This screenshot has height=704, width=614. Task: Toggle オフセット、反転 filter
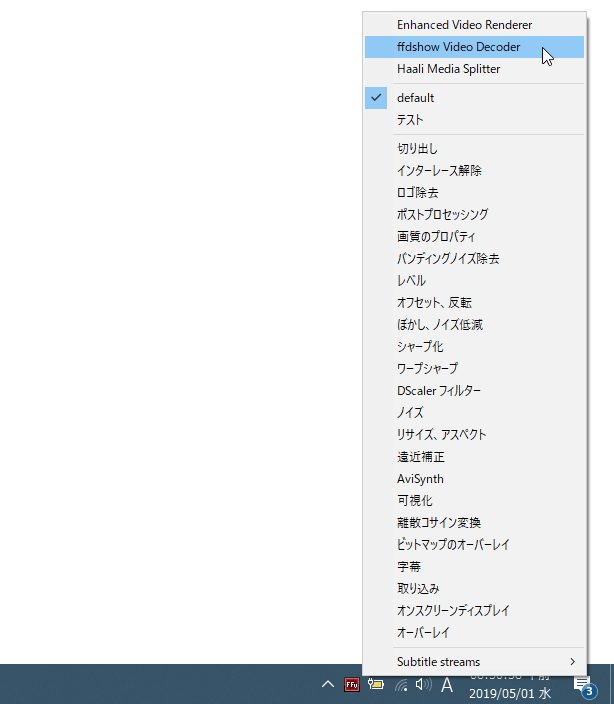[474, 303]
